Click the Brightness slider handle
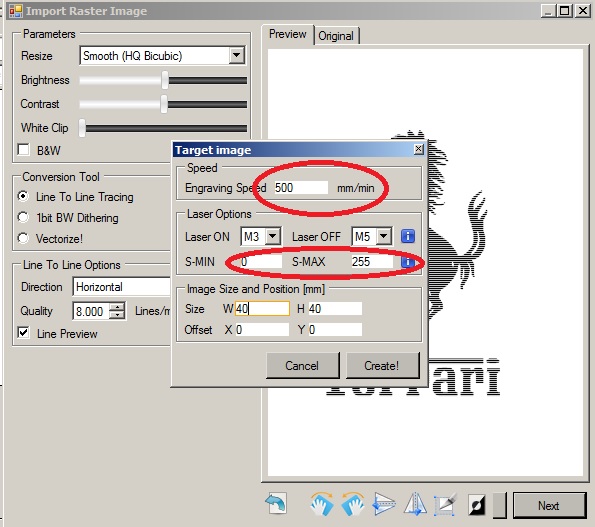 tap(164, 80)
